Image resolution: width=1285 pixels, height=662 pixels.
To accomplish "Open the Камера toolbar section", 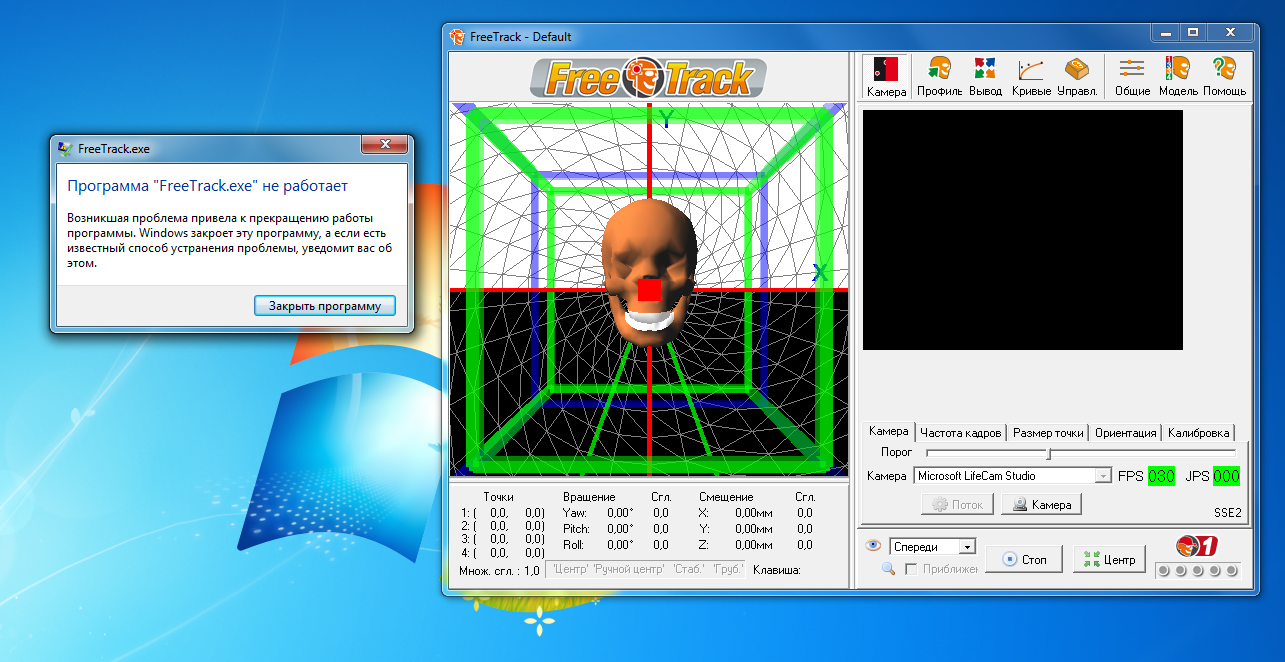I will (x=886, y=76).
